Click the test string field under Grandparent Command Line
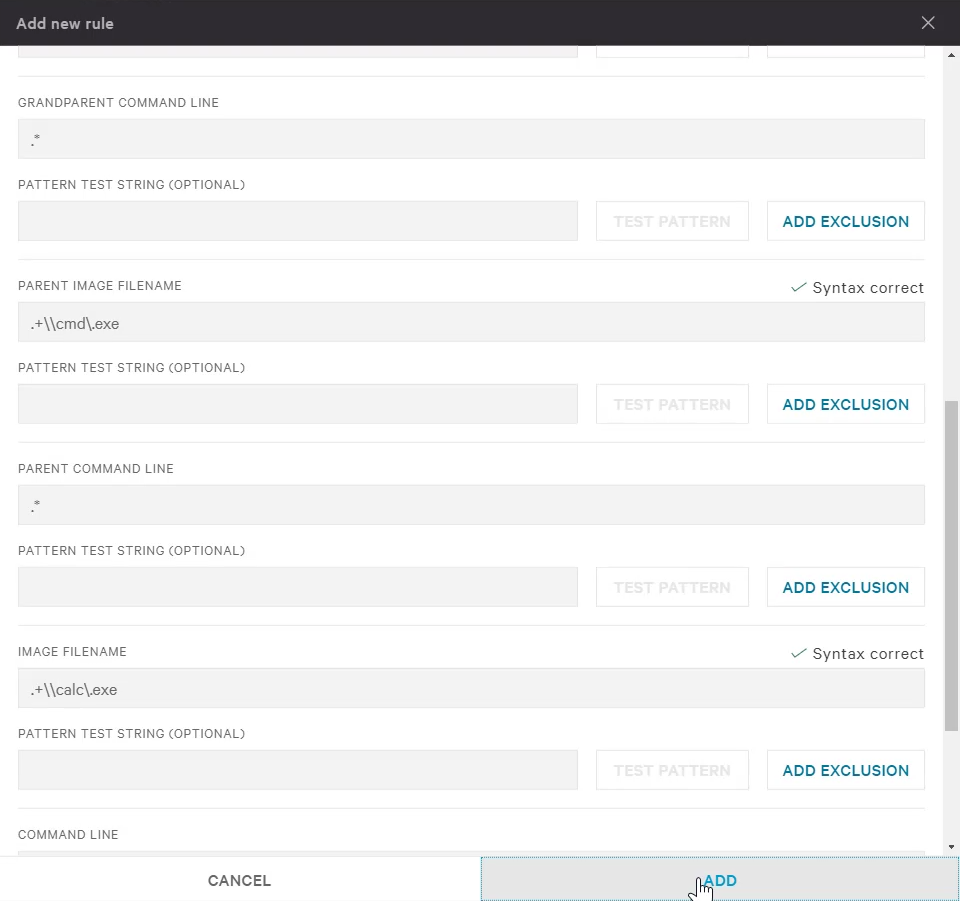The image size is (960, 901). click(x=298, y=221)
